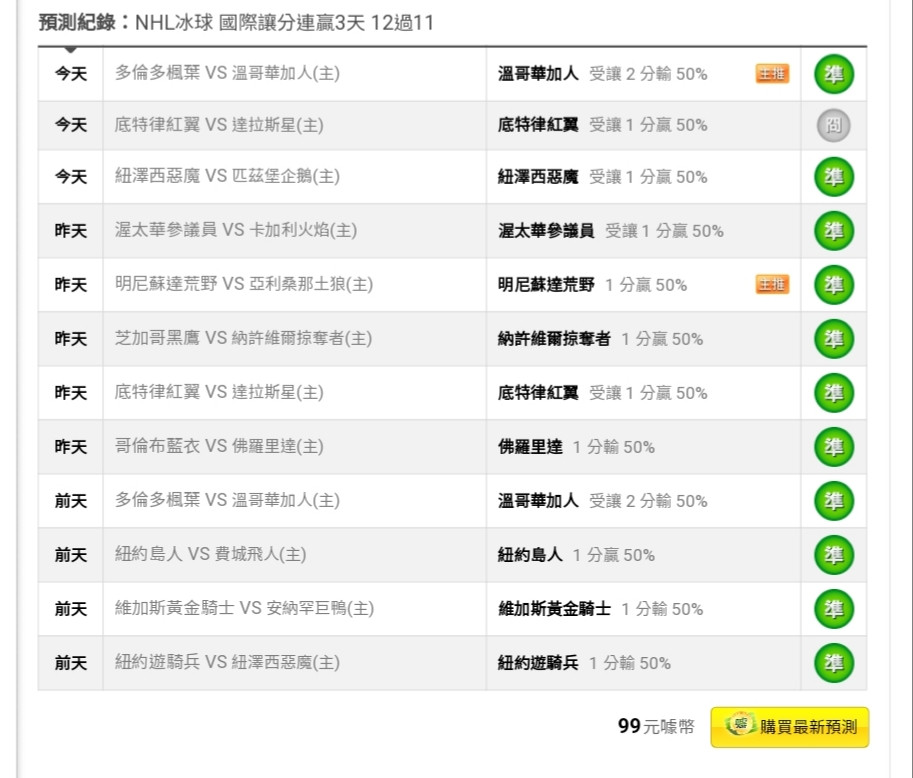Screen dimensions: 913x778
Task: Select the matchup 紐澤西惡魔 VS 匹茲堡企鵝(主)
Action: point(227,176)
